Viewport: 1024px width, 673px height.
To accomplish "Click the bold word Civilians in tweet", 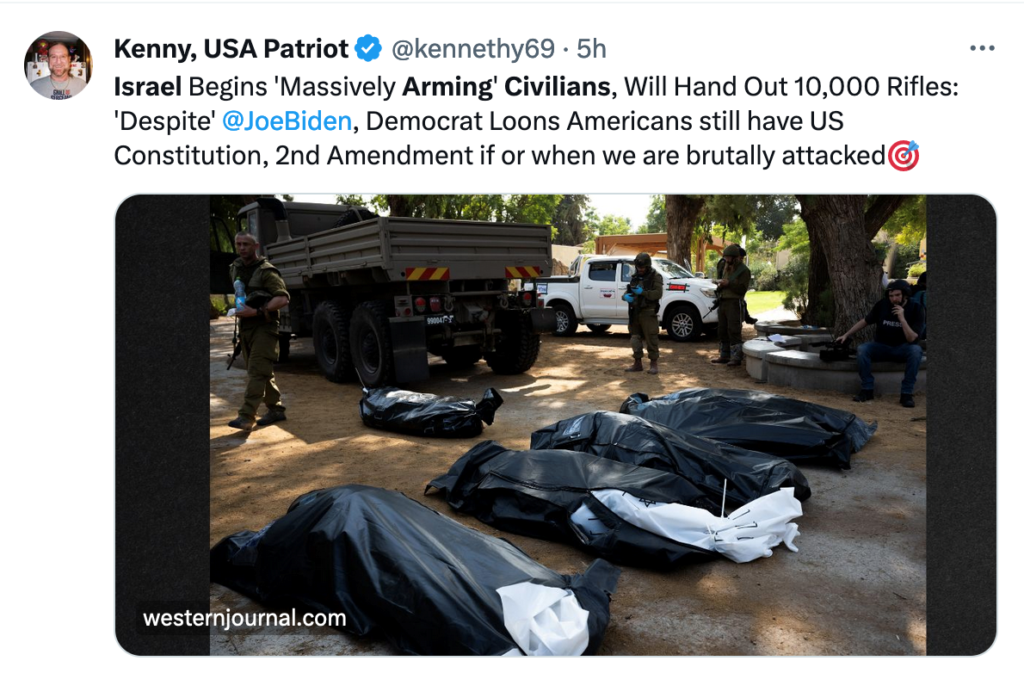I will click(557, 86).
